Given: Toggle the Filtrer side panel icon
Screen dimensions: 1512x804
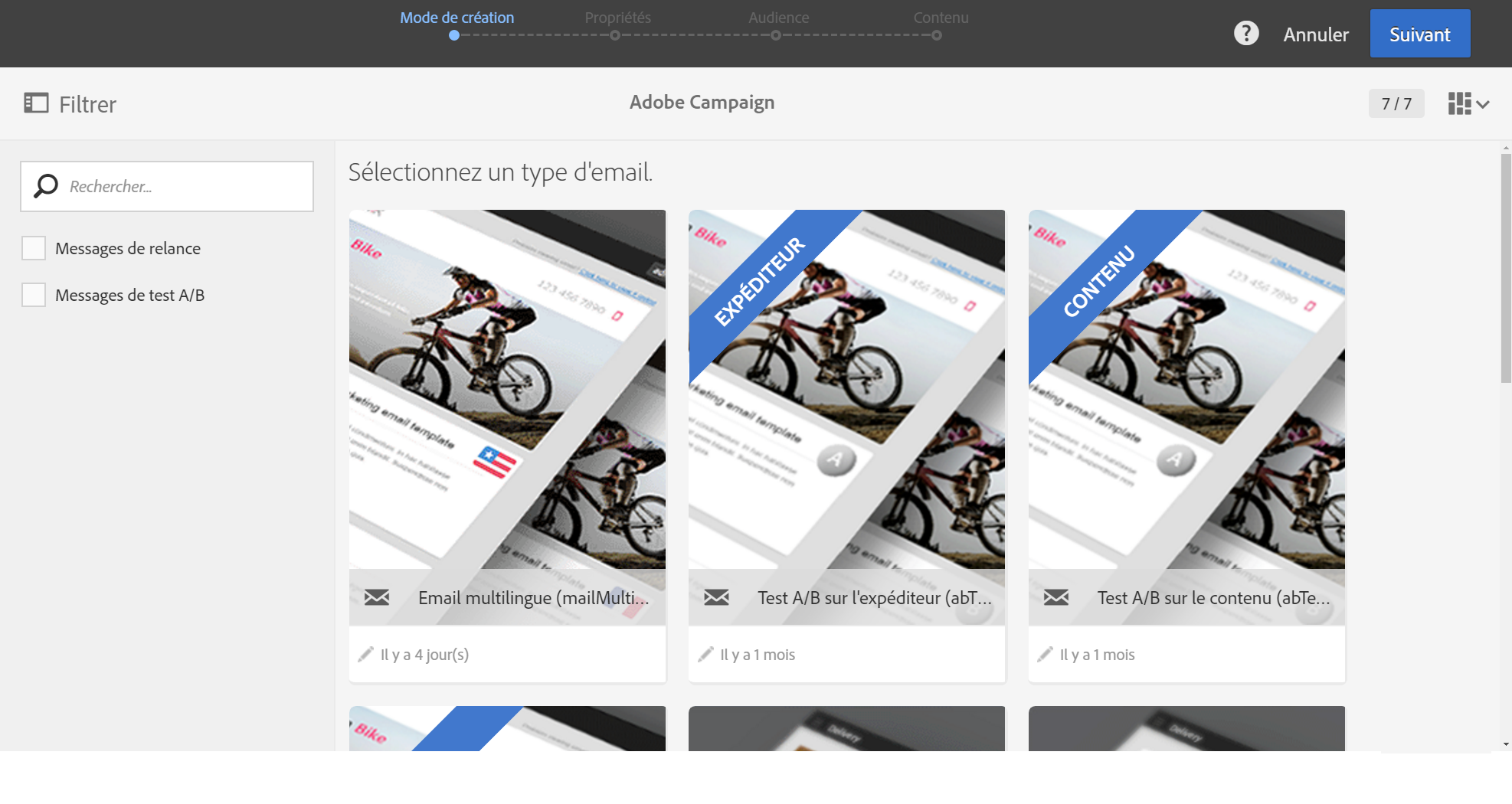Looking at the screenshot, I should point(36,103).
